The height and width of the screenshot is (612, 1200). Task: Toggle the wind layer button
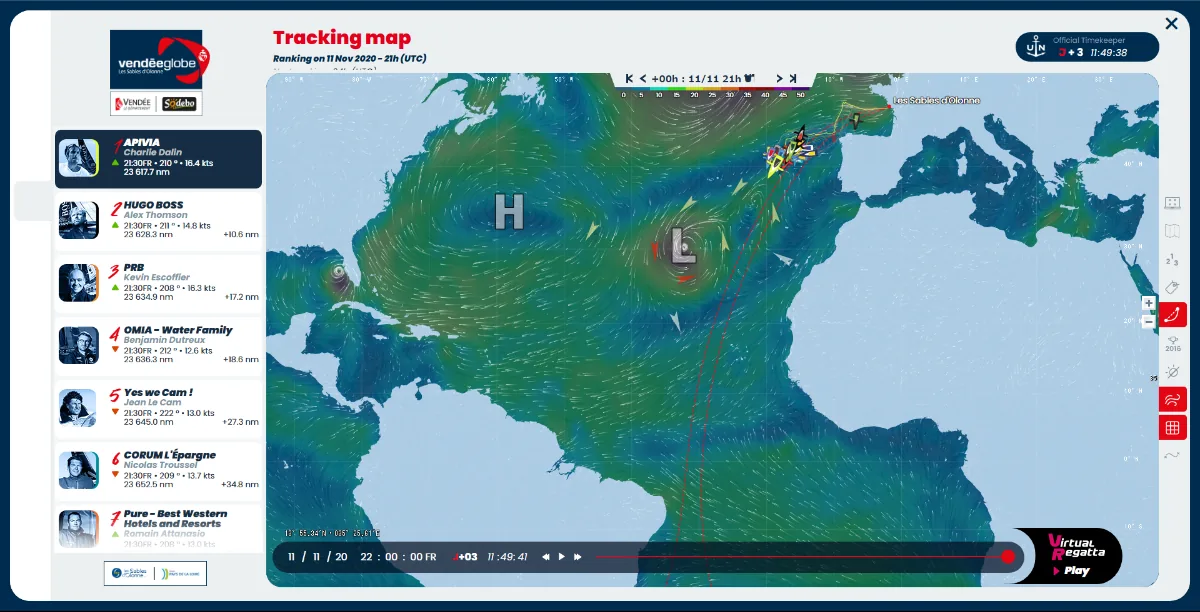tap(1173, 400)
